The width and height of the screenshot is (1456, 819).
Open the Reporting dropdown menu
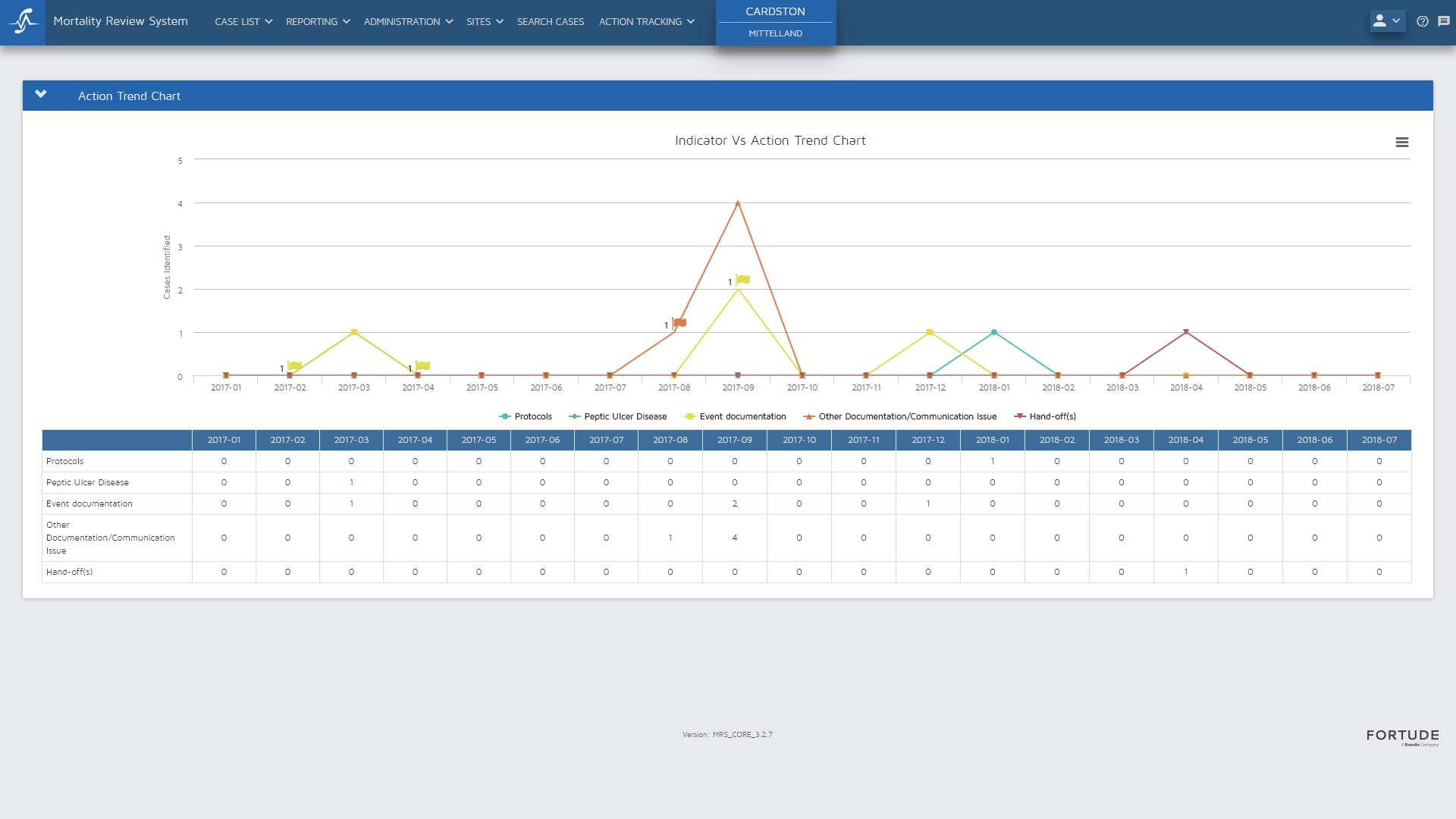tap(318, 21)
